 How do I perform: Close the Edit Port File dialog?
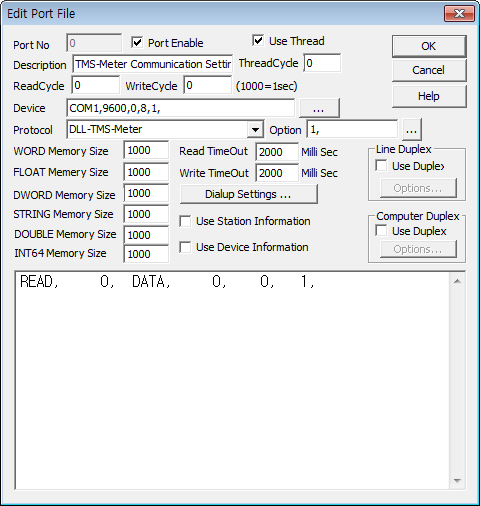pos(459,14)
